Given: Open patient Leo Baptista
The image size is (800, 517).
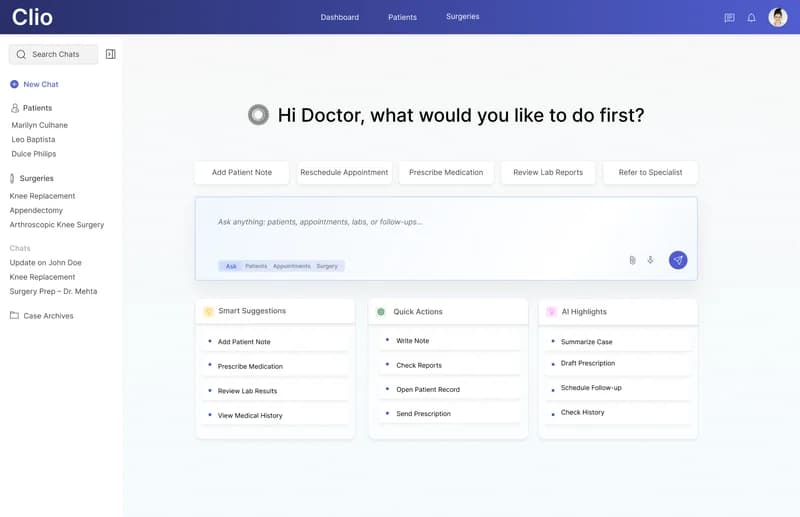Looking at the screenshot, I should point(33,139).
